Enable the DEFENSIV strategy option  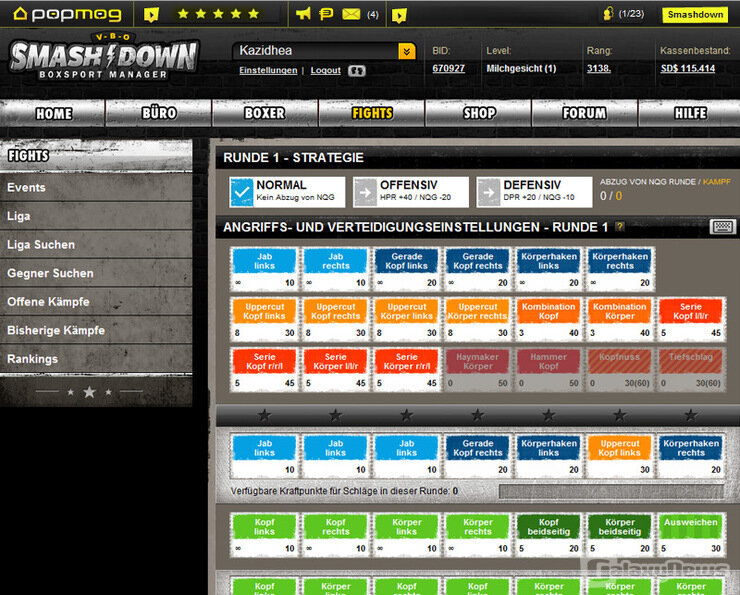click(x=488, y=192)
